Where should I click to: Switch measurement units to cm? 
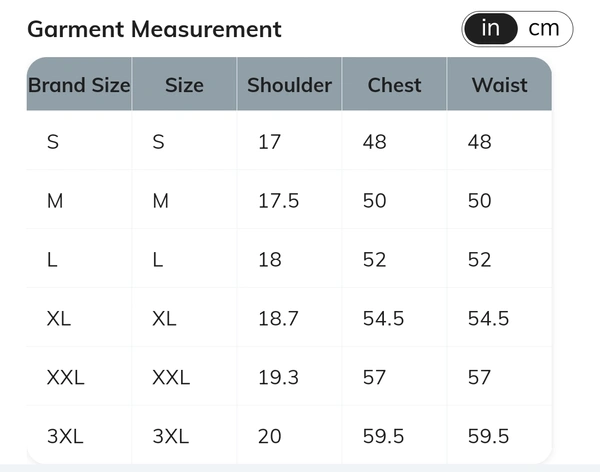coord(544,29)
